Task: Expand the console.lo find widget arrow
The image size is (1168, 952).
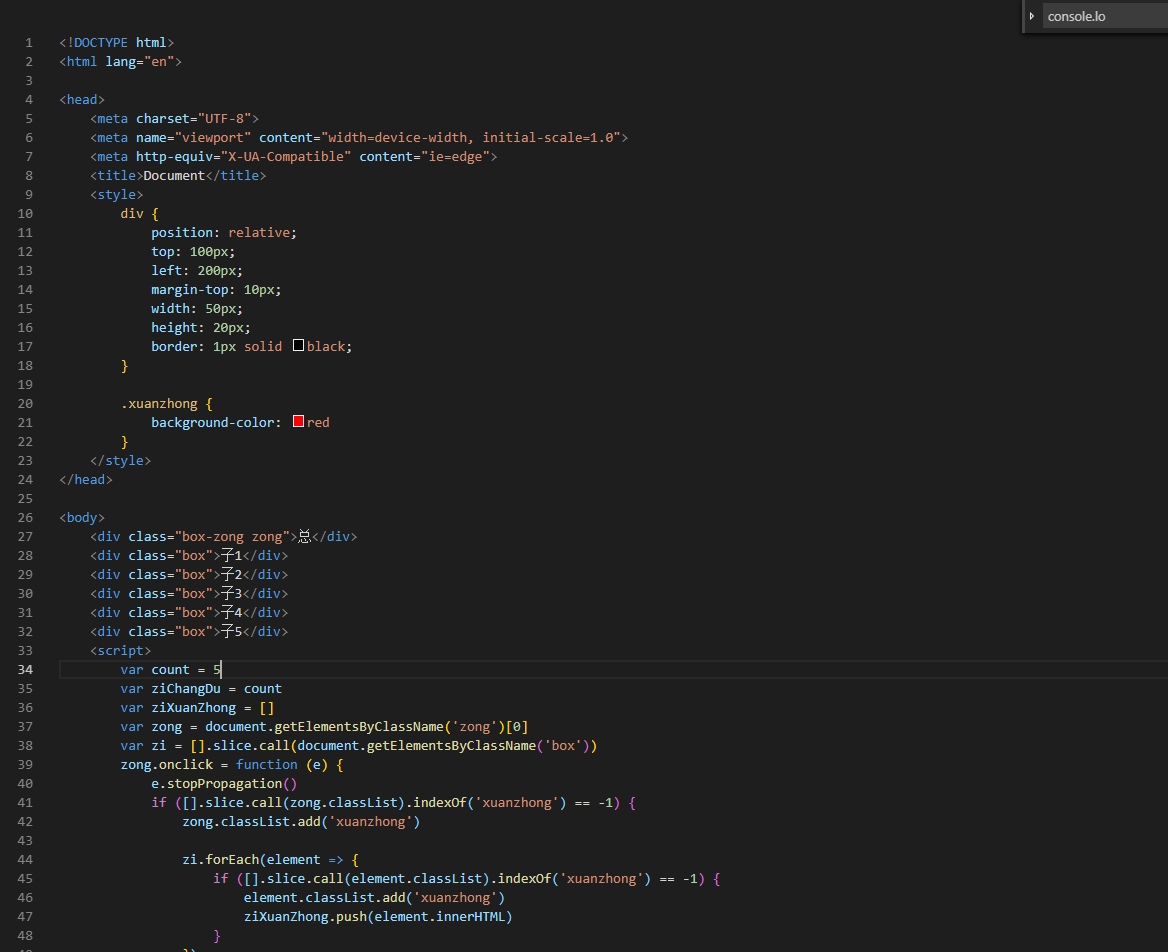Action: point(1032,16)
